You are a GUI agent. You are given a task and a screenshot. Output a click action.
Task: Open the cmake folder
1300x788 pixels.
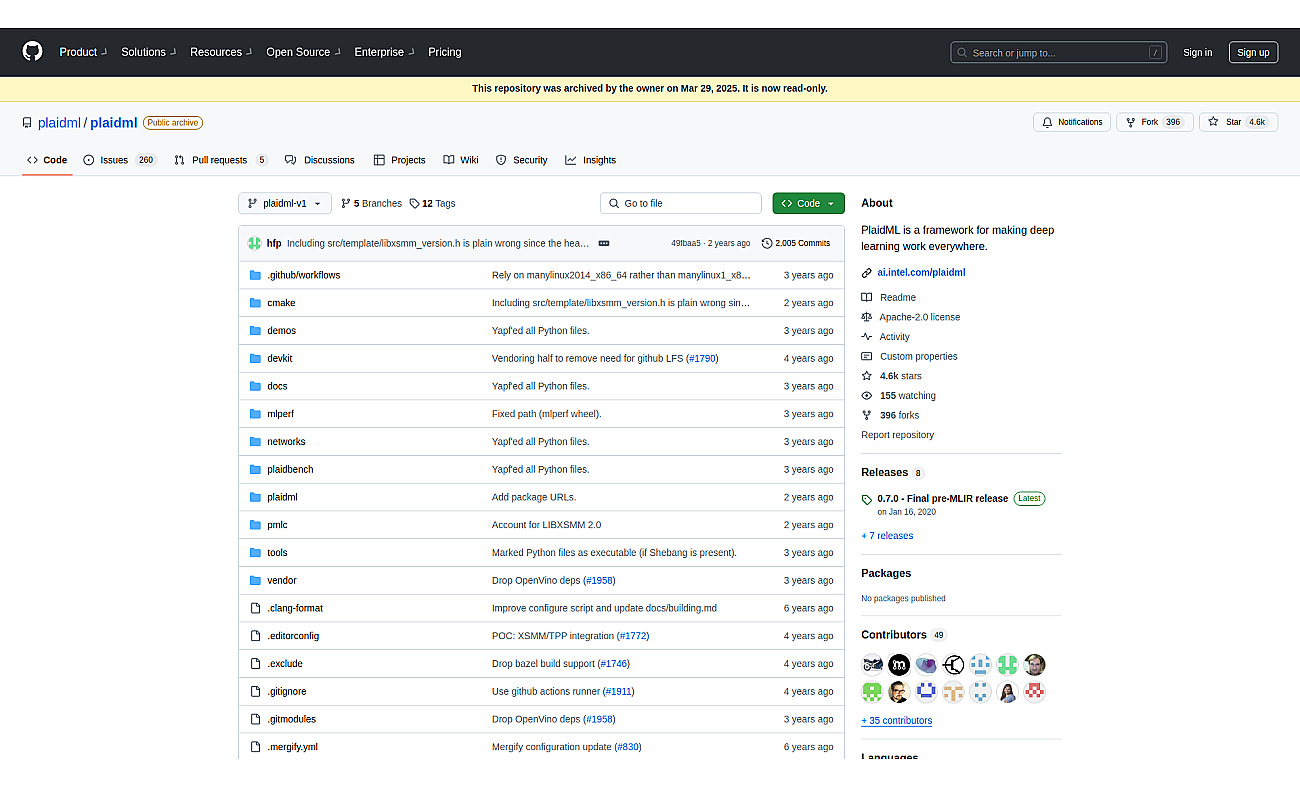(281, 303)
